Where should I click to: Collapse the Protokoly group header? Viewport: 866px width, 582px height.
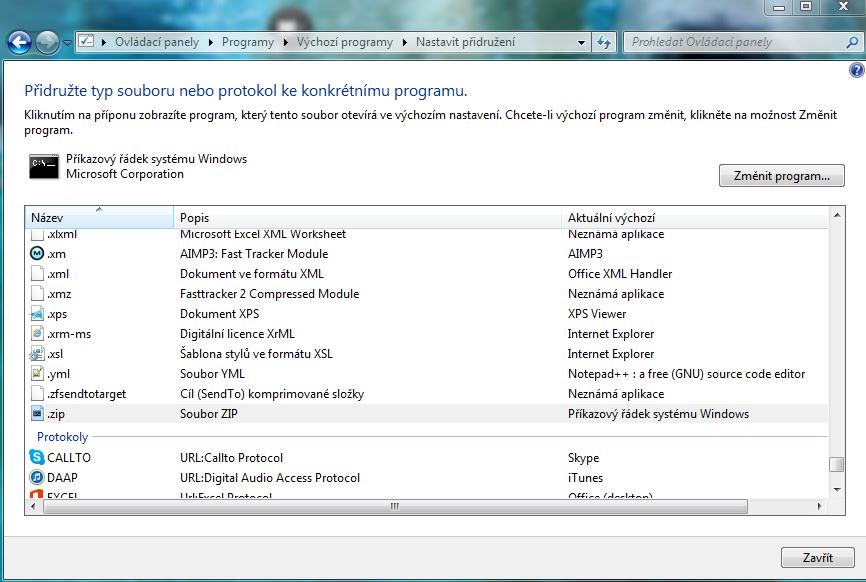click(62, 437)
